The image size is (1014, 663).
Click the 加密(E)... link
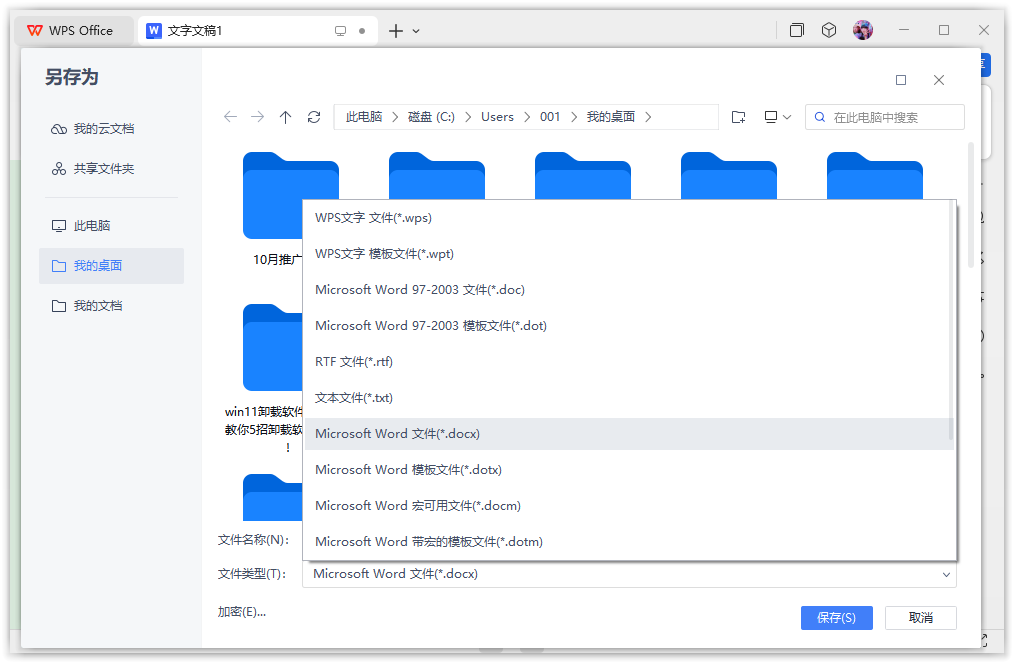242,612
